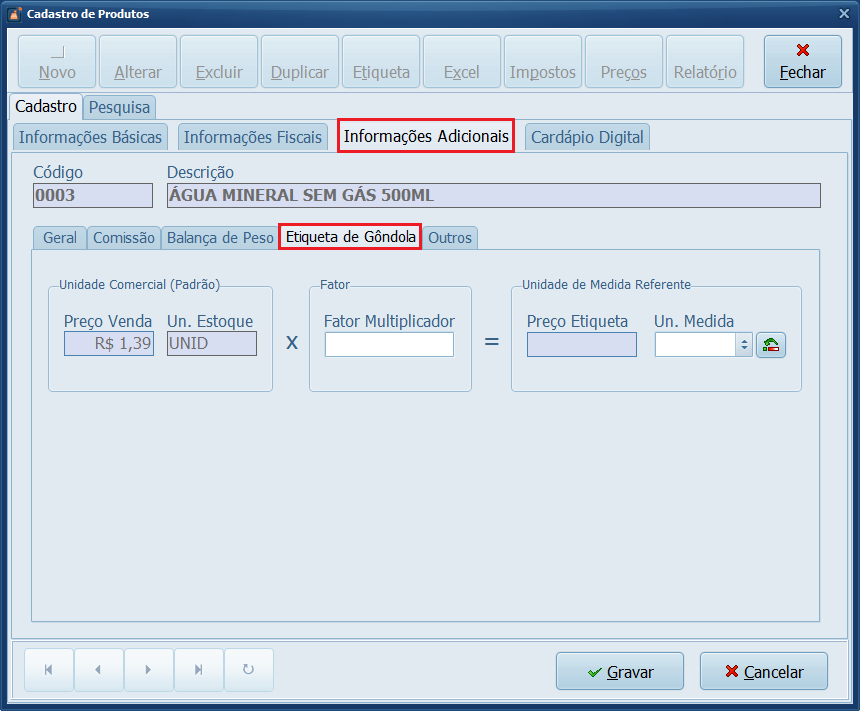The width and height of the screenshot is (860, 711).
Task: Click the refresh records icon
Action: [248, 671]
